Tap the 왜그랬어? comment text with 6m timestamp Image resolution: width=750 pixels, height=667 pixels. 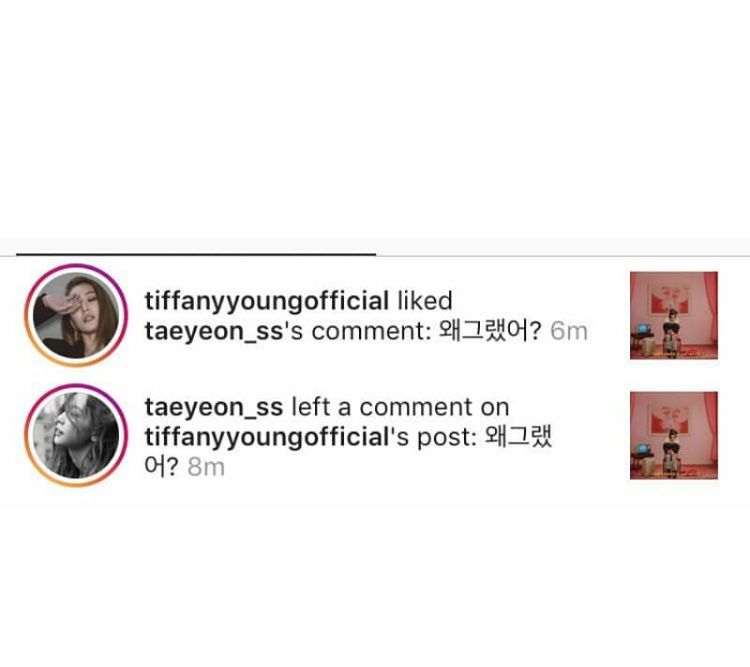tap(490, 331)
